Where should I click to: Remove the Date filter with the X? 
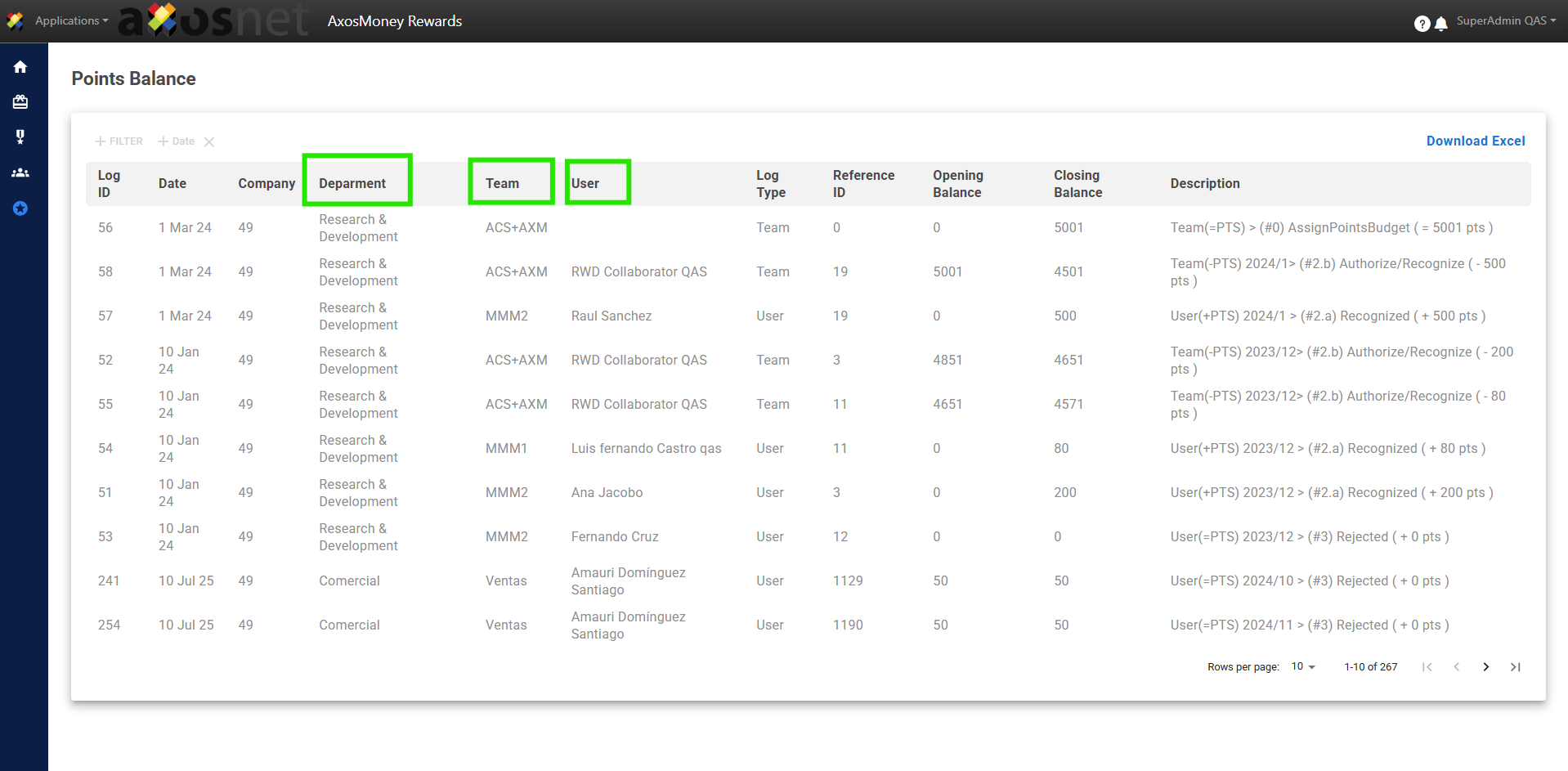(209, 142)
